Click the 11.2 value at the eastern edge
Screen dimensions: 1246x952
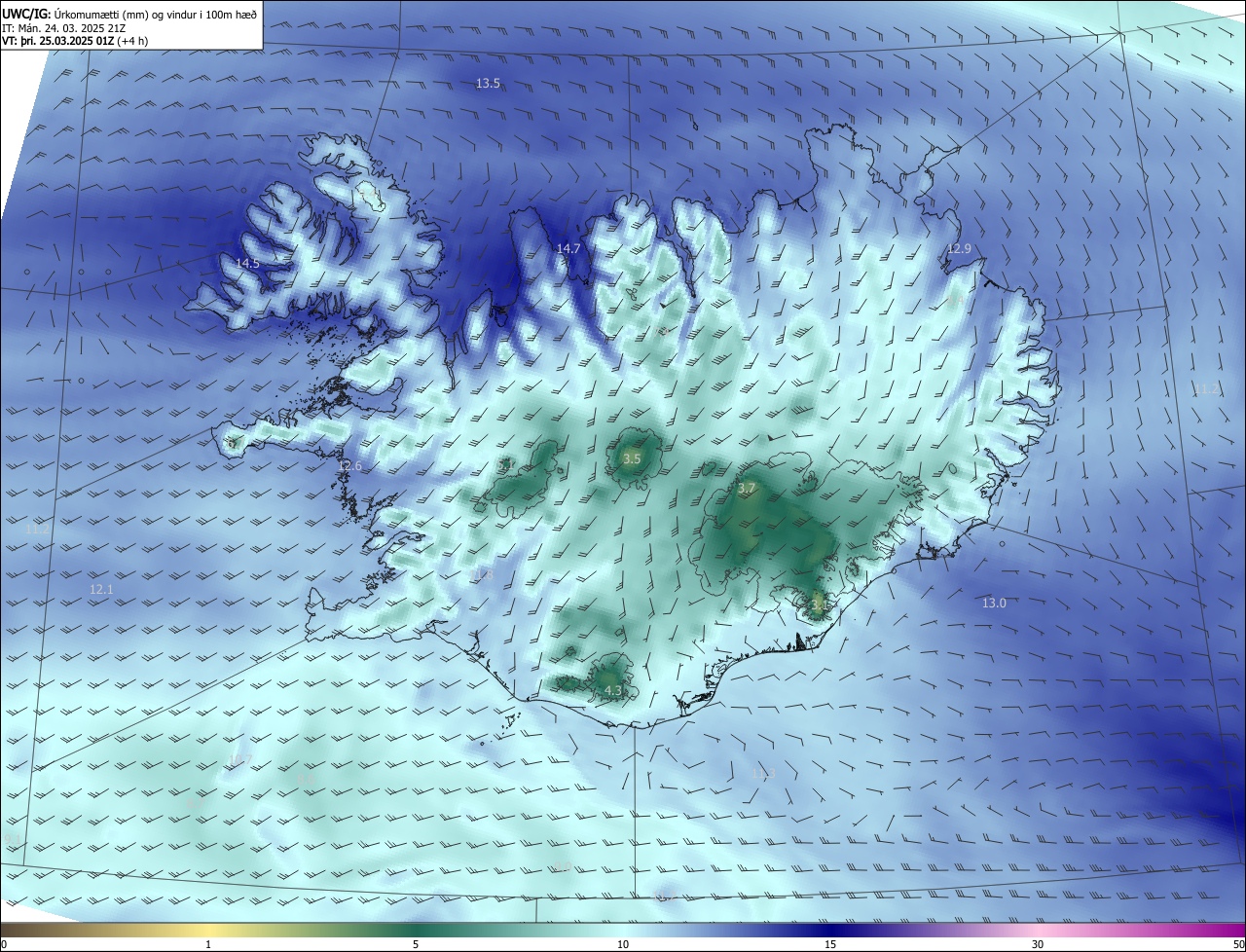pyautogui.click(x=1206, y=389)
